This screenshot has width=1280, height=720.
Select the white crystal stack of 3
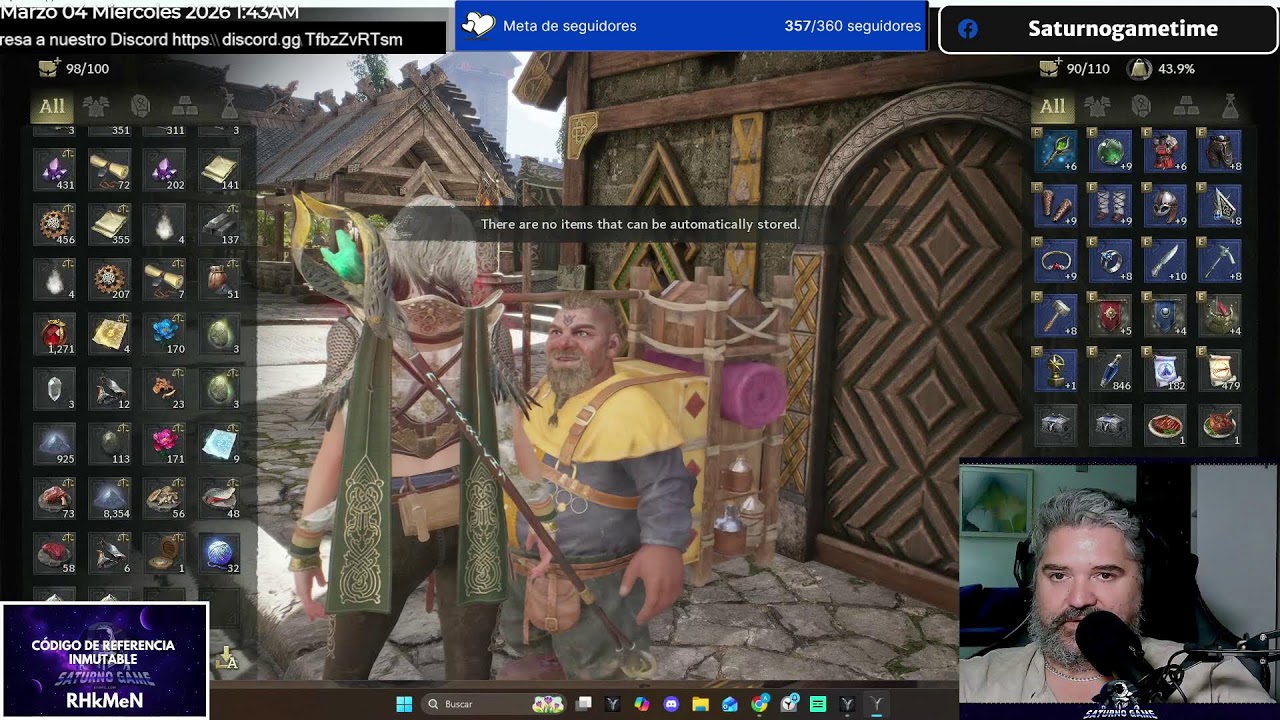55,389
